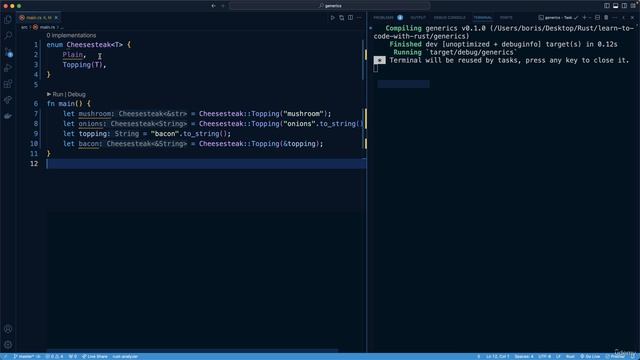Kill terminal with the trash icon

[x=606, y=18]
